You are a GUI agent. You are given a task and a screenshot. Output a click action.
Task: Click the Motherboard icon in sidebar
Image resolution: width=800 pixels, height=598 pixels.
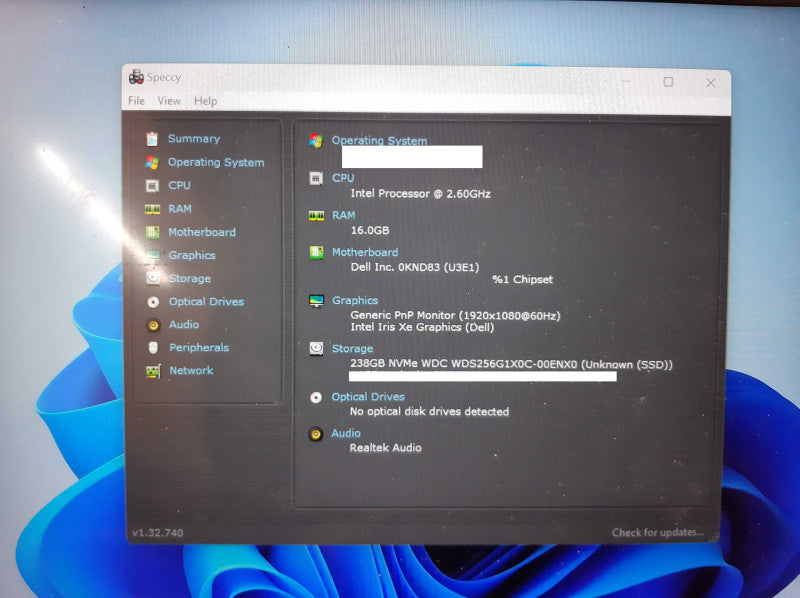[x=152, y=232]
